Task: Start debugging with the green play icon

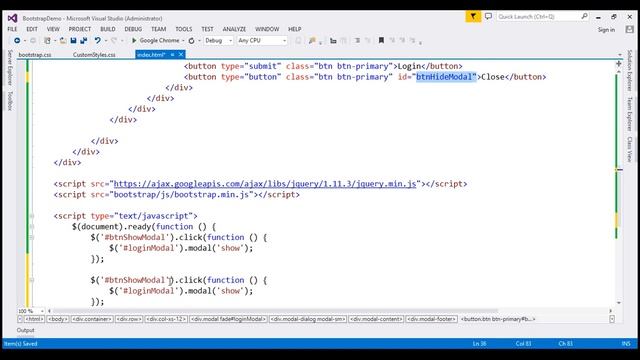Action: [134, 40]
